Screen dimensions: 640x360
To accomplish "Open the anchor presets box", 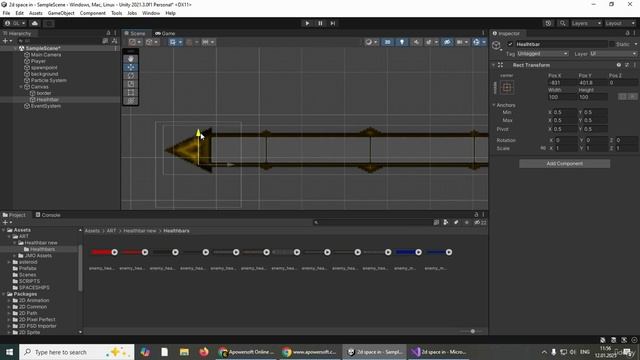I will (507, 87).
